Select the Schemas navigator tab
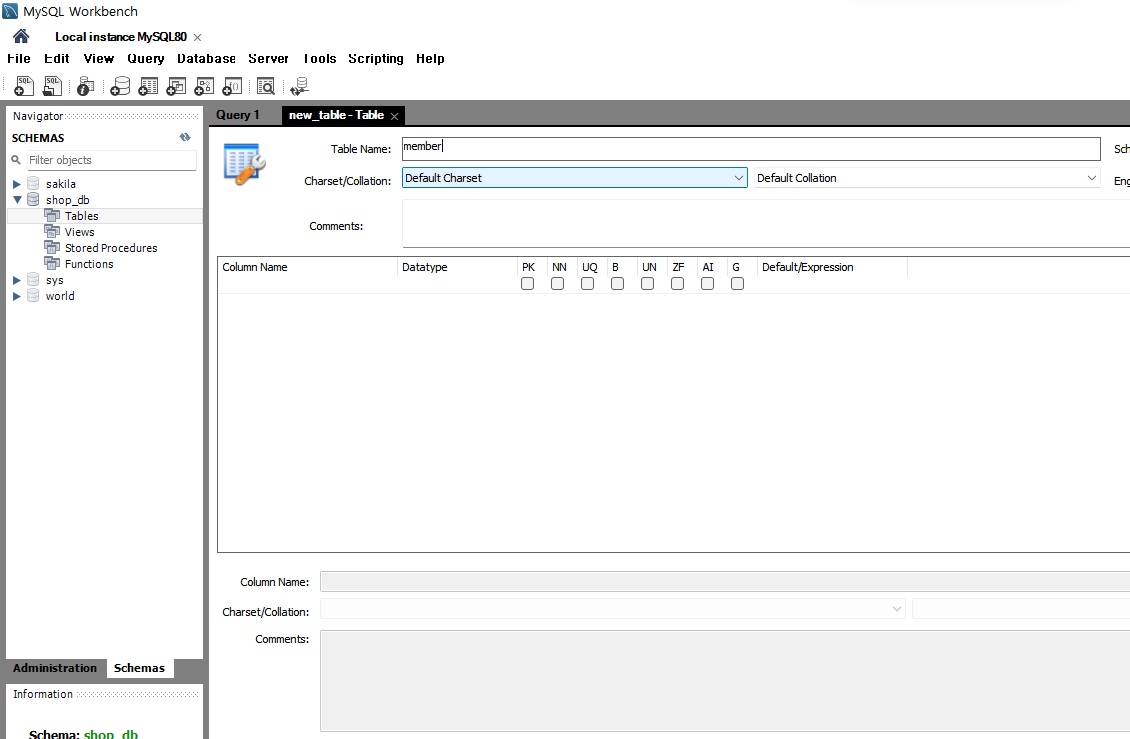 (139, 668)
